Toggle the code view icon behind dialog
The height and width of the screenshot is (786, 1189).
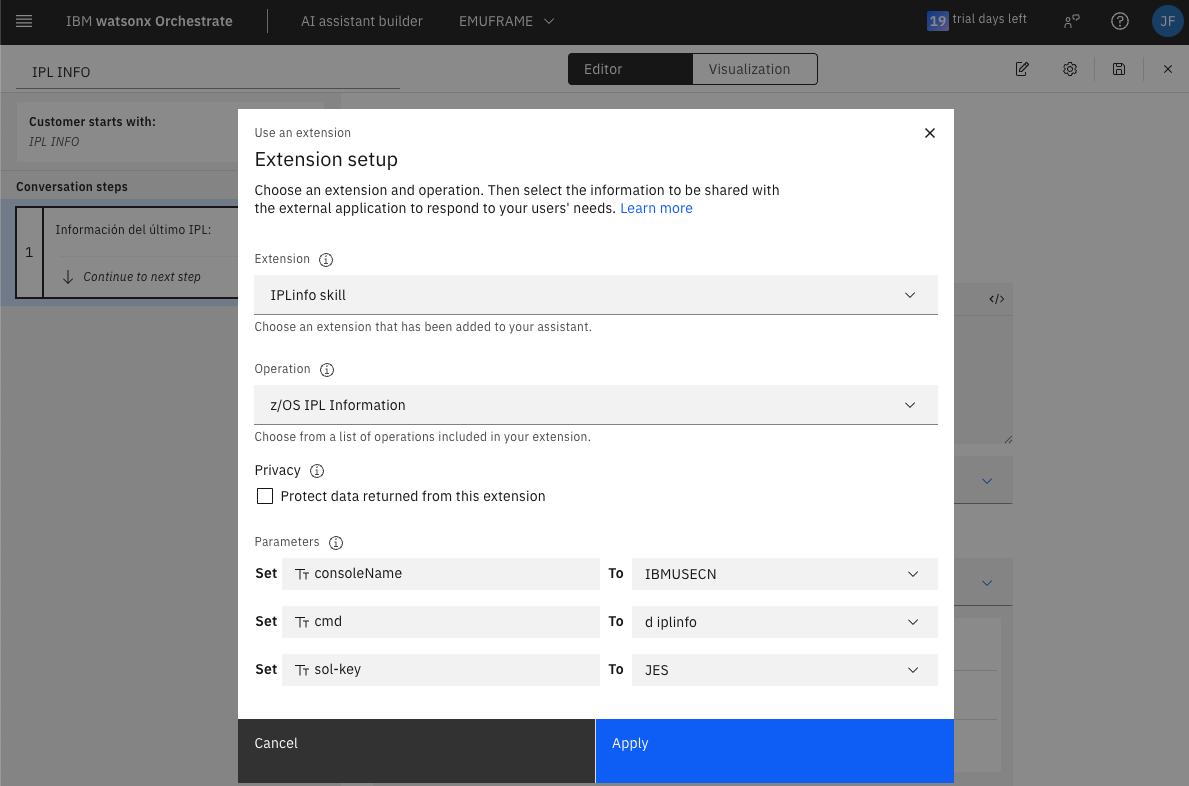pyautogui.click(x=996, y=299)
